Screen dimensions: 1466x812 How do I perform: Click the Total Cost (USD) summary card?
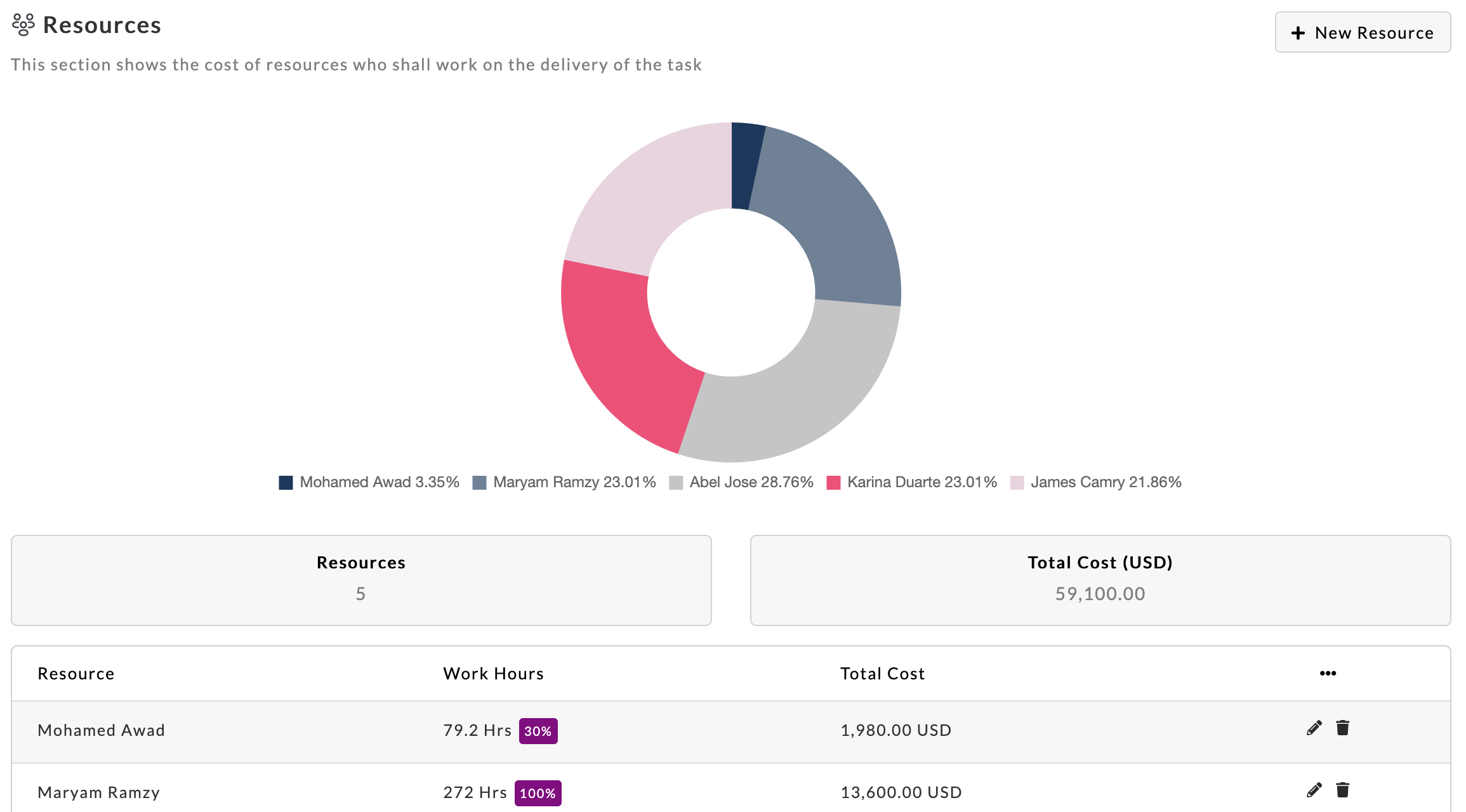[x=1100, y=580]
